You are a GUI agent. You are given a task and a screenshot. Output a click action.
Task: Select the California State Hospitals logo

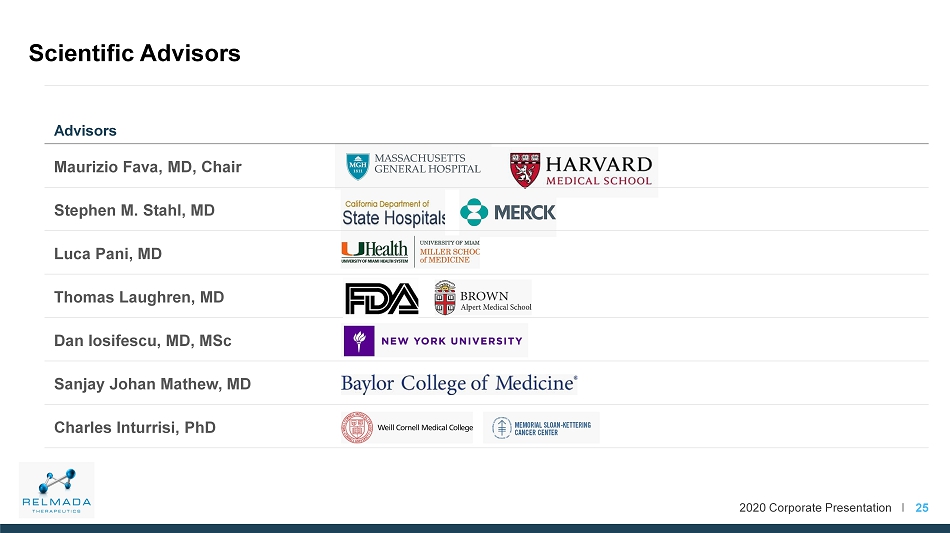tap(393, 212)
